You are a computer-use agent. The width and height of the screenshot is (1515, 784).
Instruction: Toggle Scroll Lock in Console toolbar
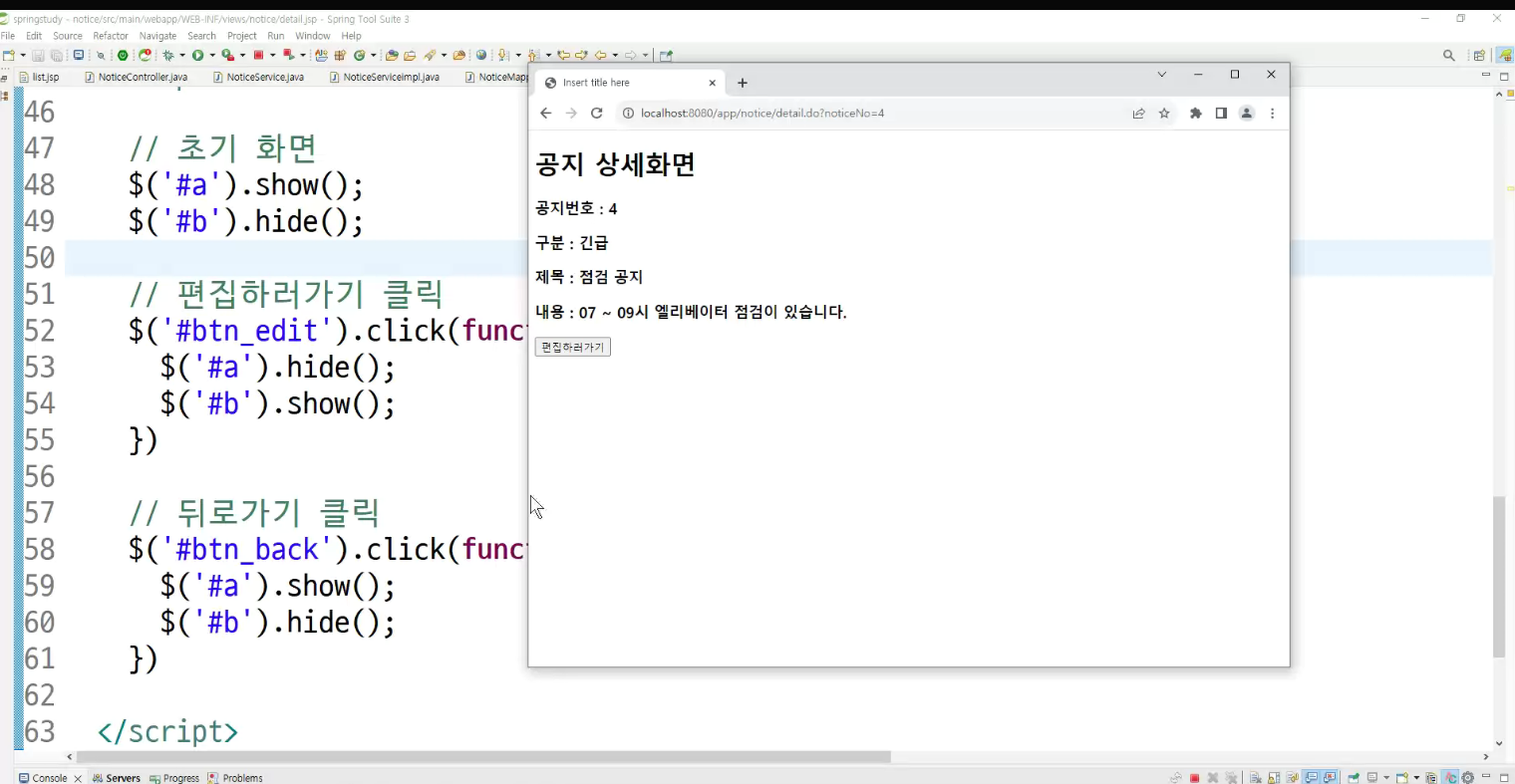(x=1274, y=778)
